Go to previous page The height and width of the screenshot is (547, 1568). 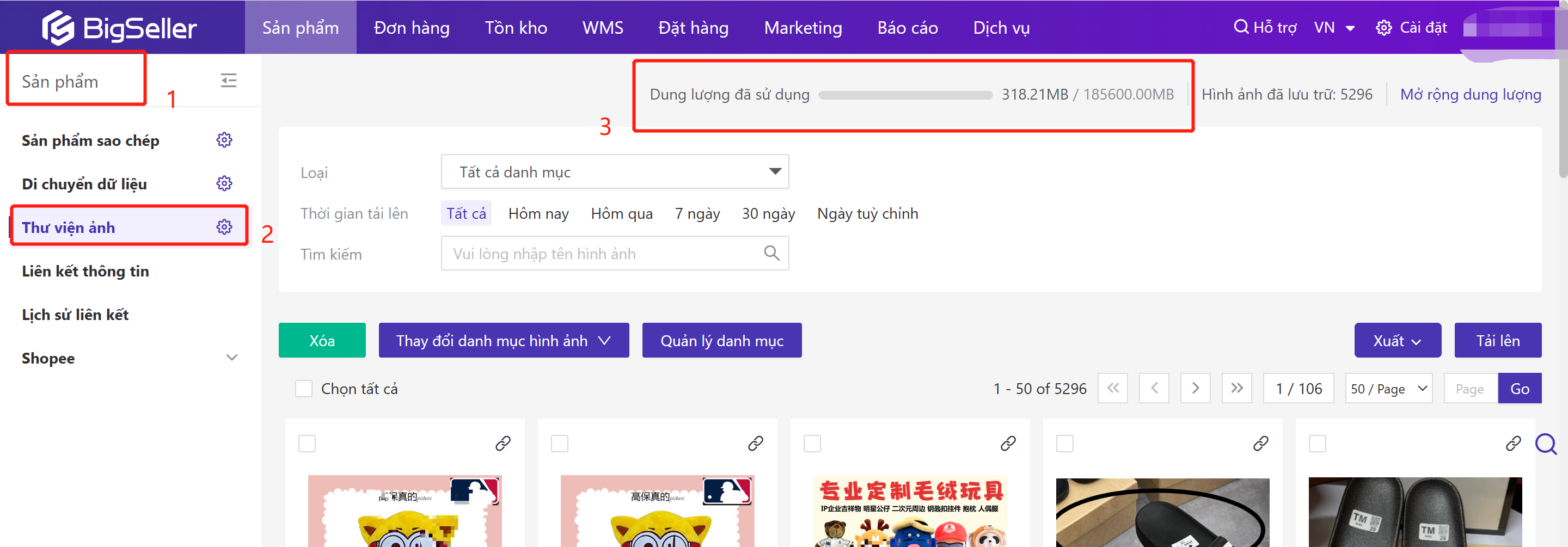click(x=1154, y=388)
